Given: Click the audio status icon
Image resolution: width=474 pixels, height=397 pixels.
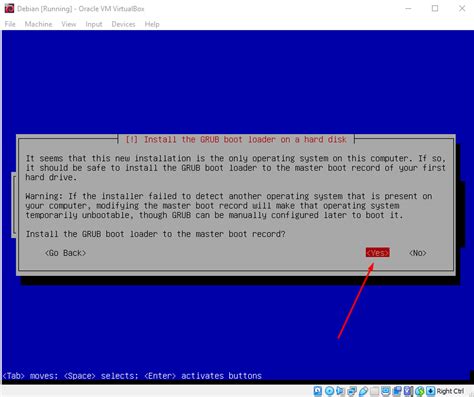Looking at the screenshot, I should pos(340,391).
